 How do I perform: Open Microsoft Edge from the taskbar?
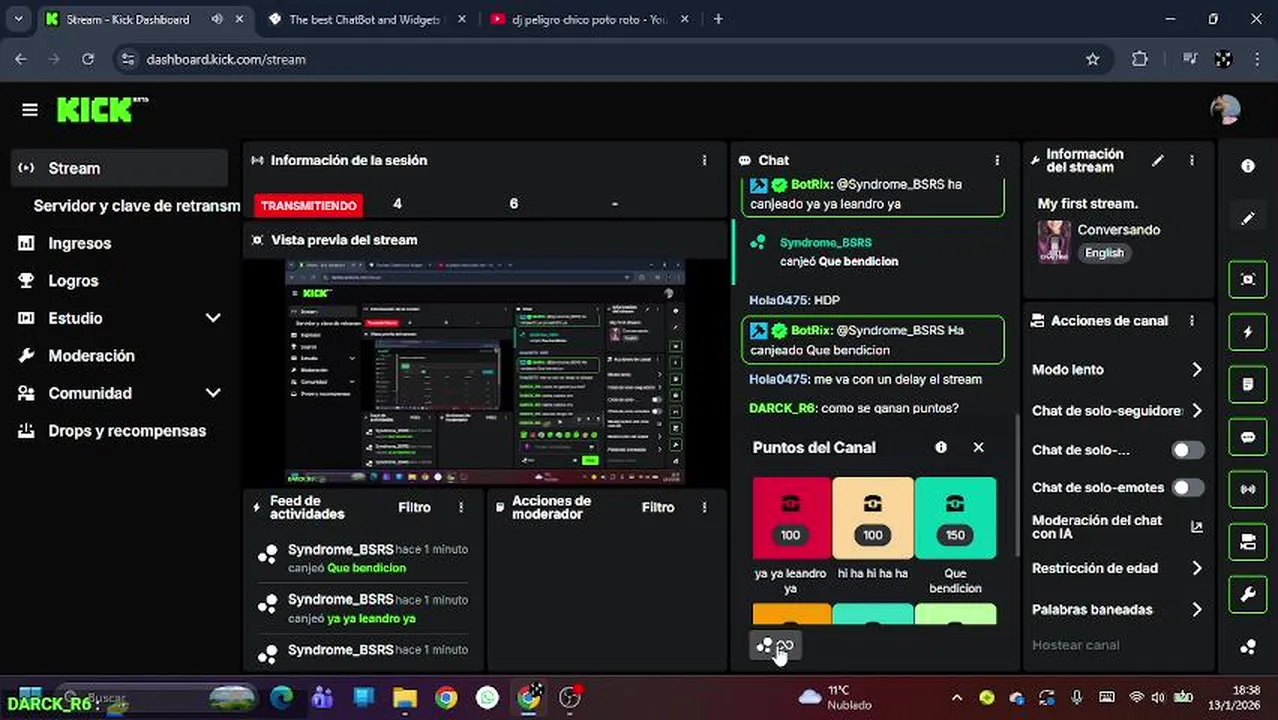pyautogui.click(x=282, y=697)
